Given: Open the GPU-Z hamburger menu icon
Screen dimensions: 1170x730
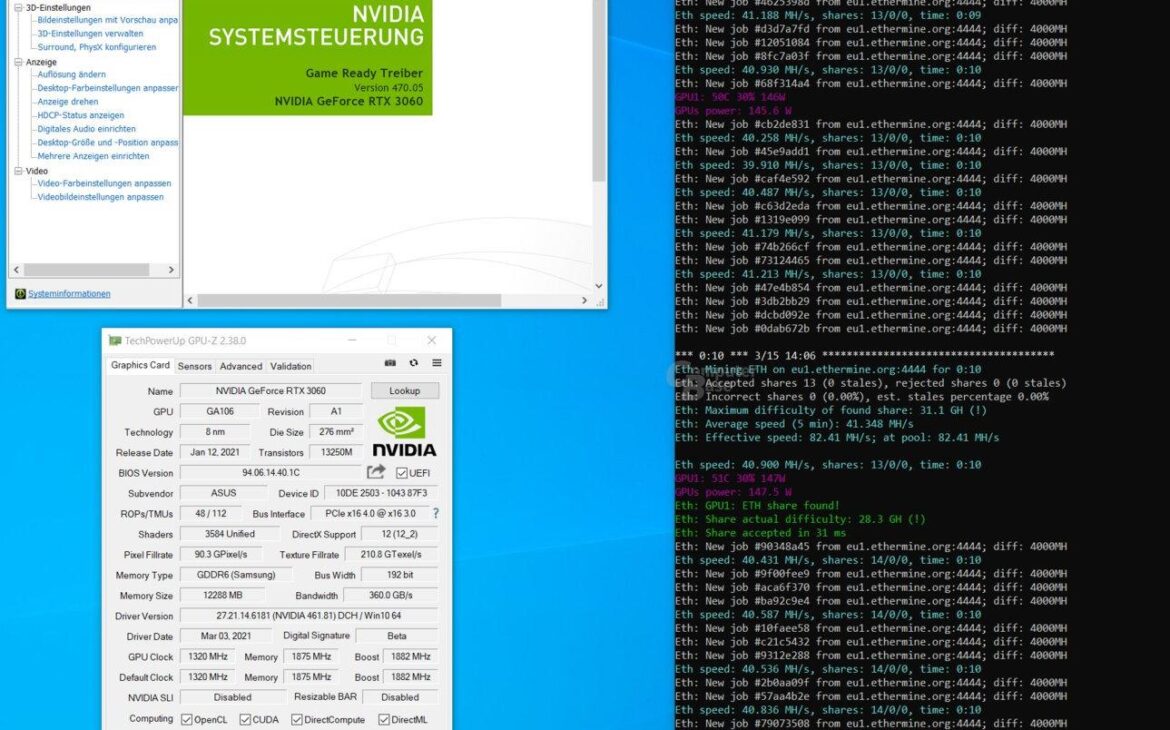Looking at the screenshot, I should click(x=436, y=364).
